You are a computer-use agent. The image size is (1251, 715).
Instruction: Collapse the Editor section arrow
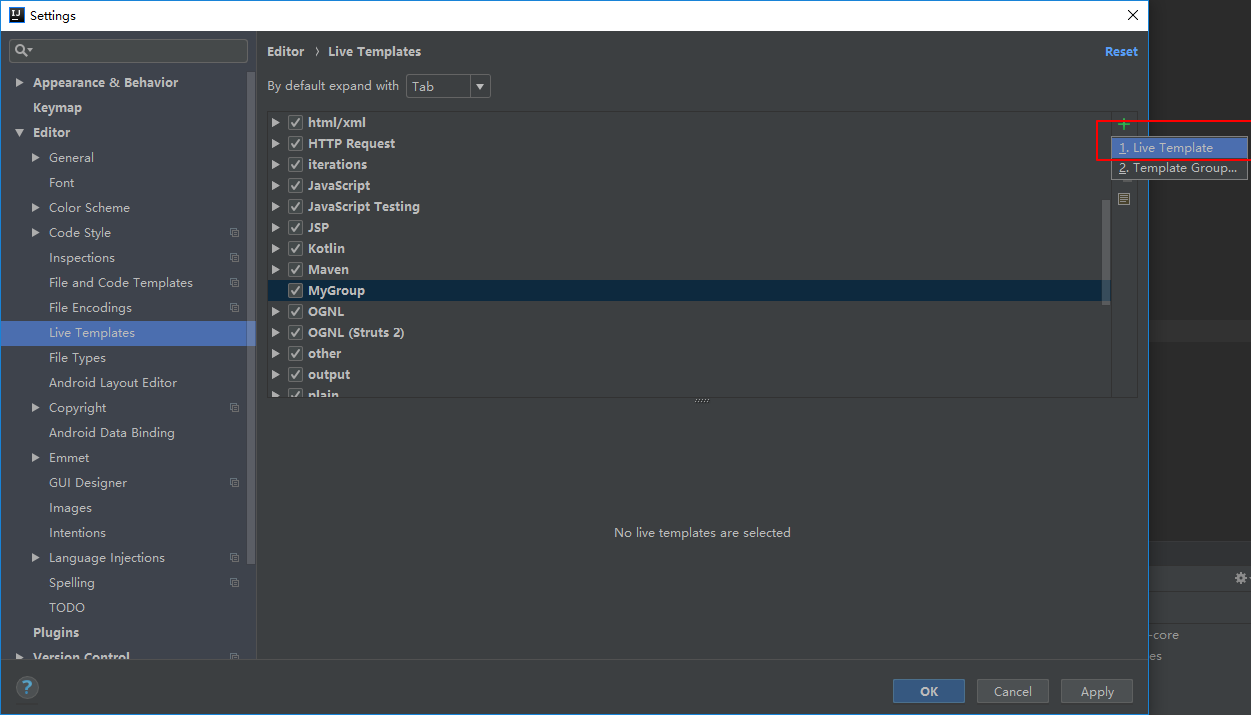20,132
